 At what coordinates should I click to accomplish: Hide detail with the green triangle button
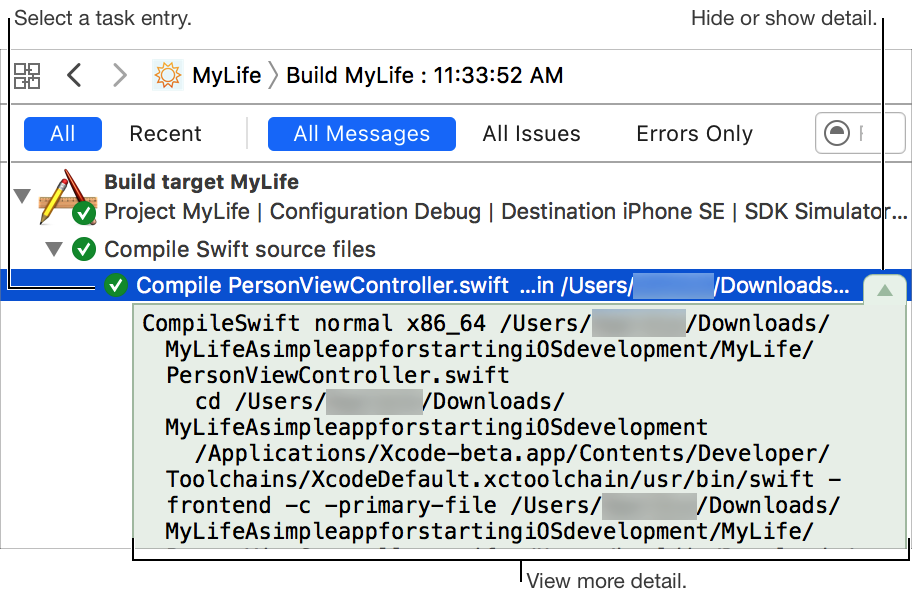coord(883,290)
